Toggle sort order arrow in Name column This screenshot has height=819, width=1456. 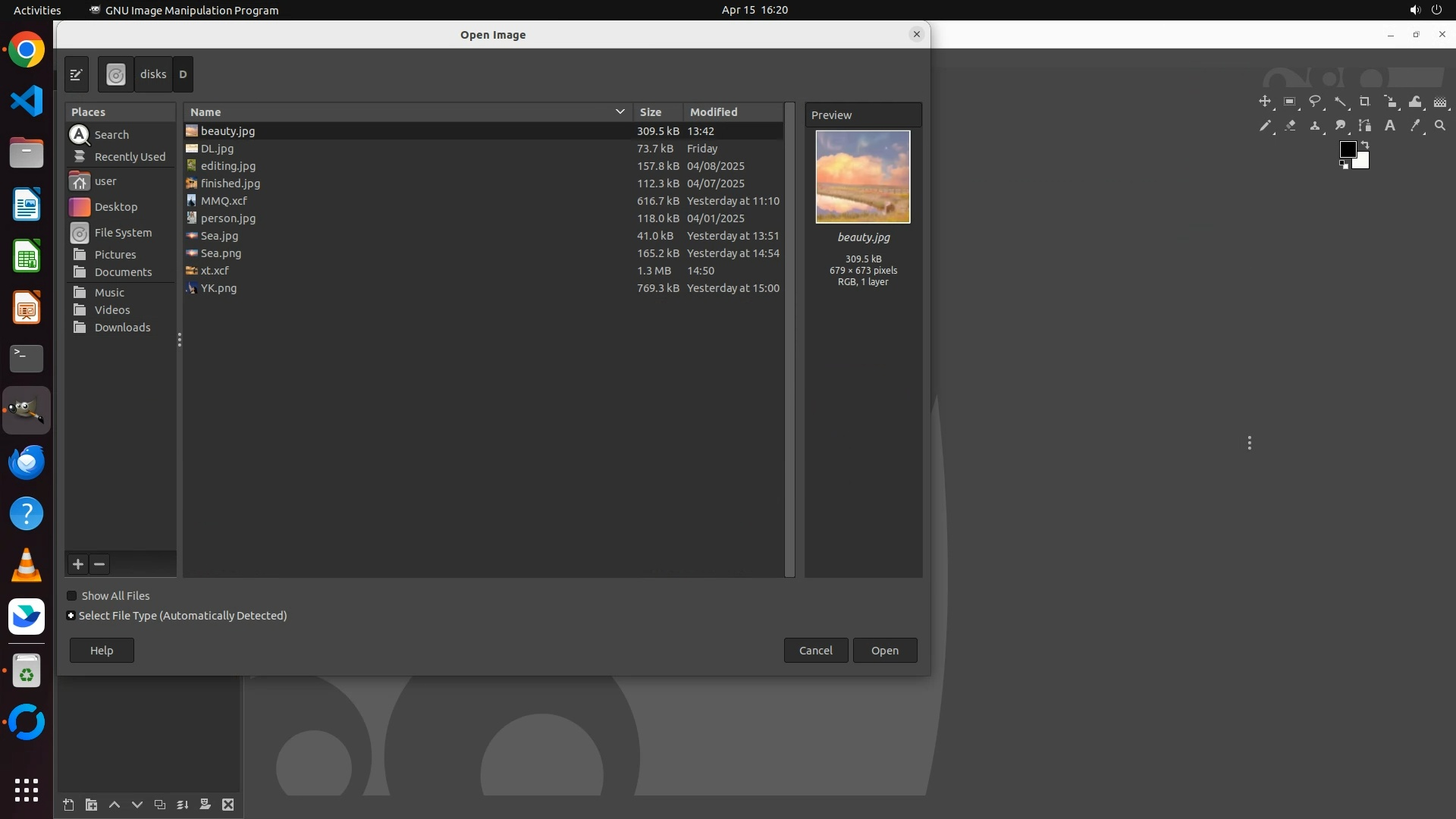(620, 111)
